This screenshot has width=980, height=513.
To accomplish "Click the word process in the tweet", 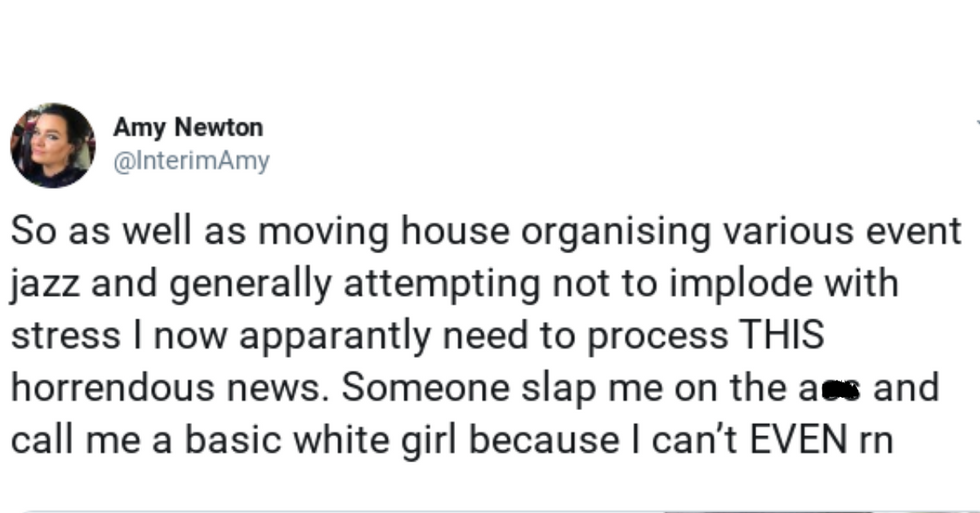I will [658, 337].
